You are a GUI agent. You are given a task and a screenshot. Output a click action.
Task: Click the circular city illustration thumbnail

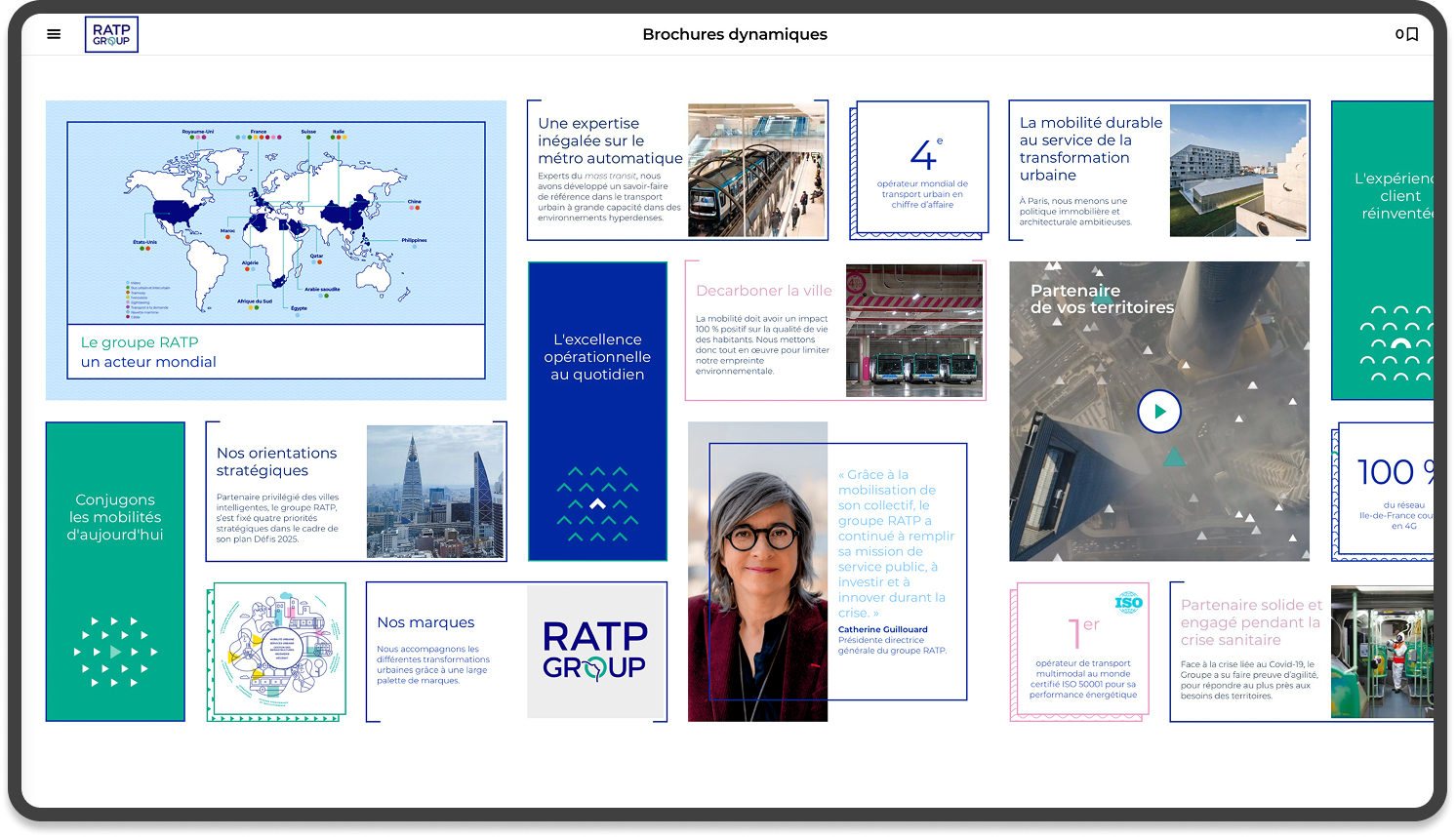point(277,651)
